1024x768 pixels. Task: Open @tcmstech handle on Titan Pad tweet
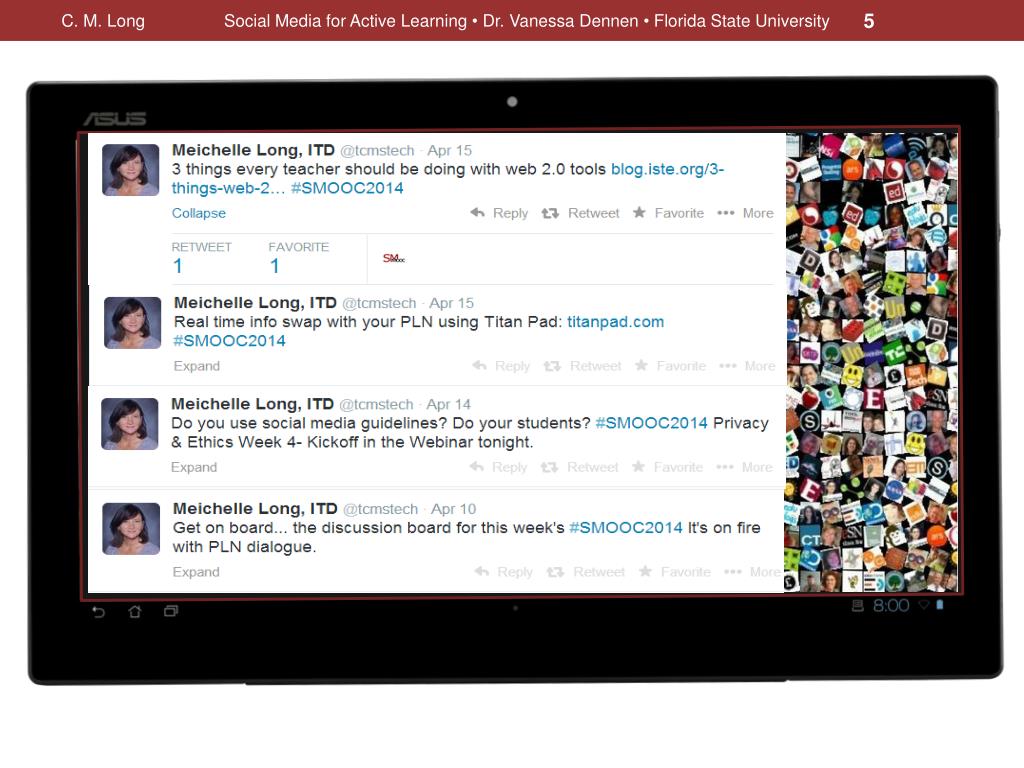click(379, 303)
